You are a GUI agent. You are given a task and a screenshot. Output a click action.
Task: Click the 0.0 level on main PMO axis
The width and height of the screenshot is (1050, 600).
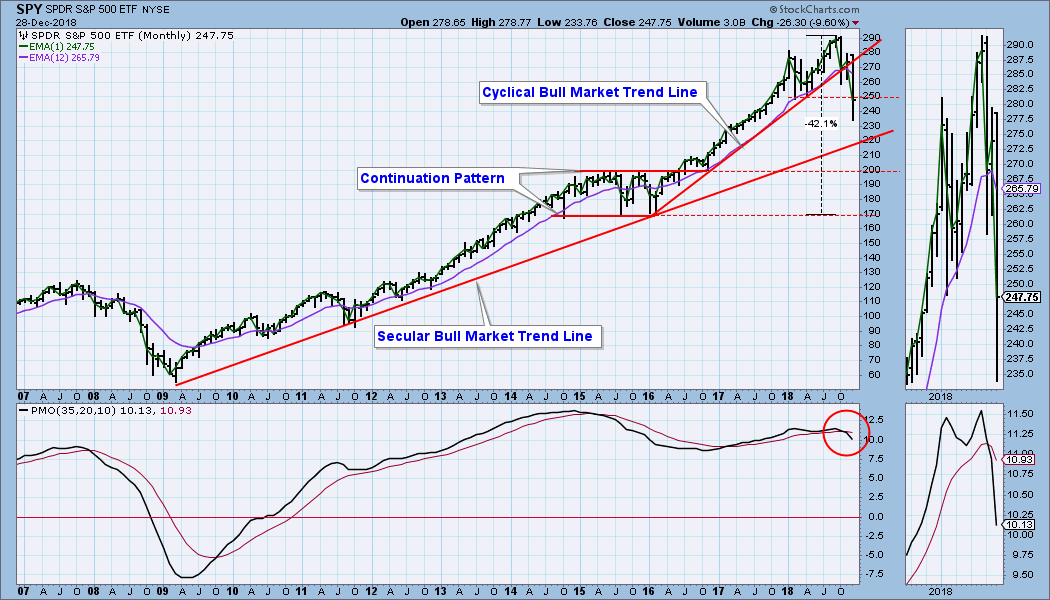(875, 516)
